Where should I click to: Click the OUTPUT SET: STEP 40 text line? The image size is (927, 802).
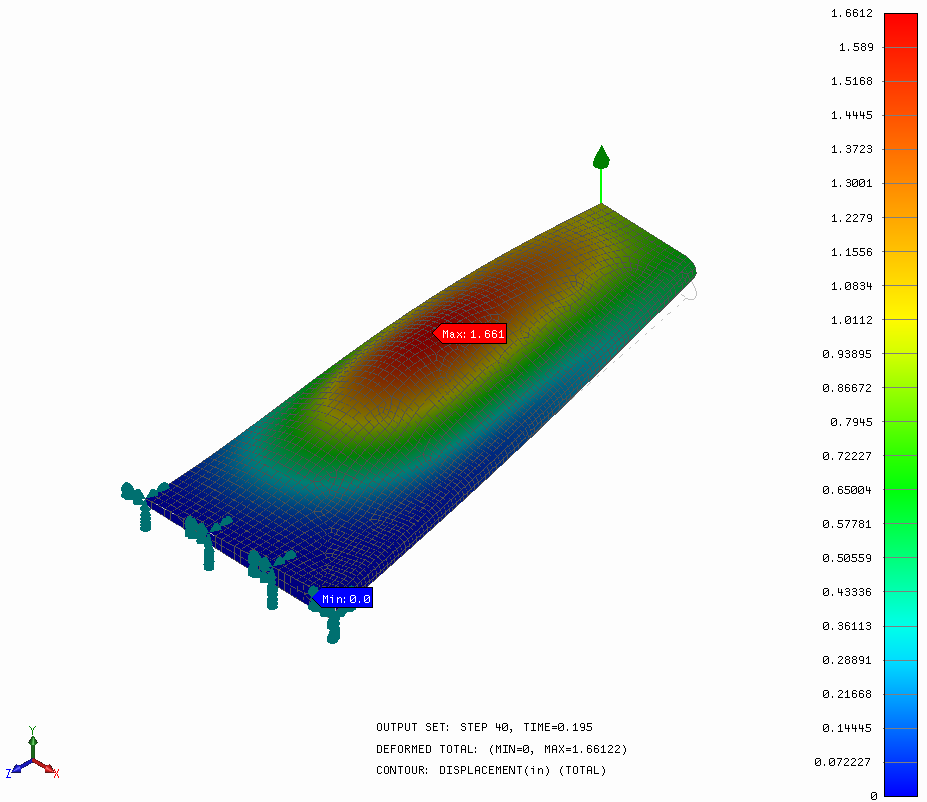[484, 728]
